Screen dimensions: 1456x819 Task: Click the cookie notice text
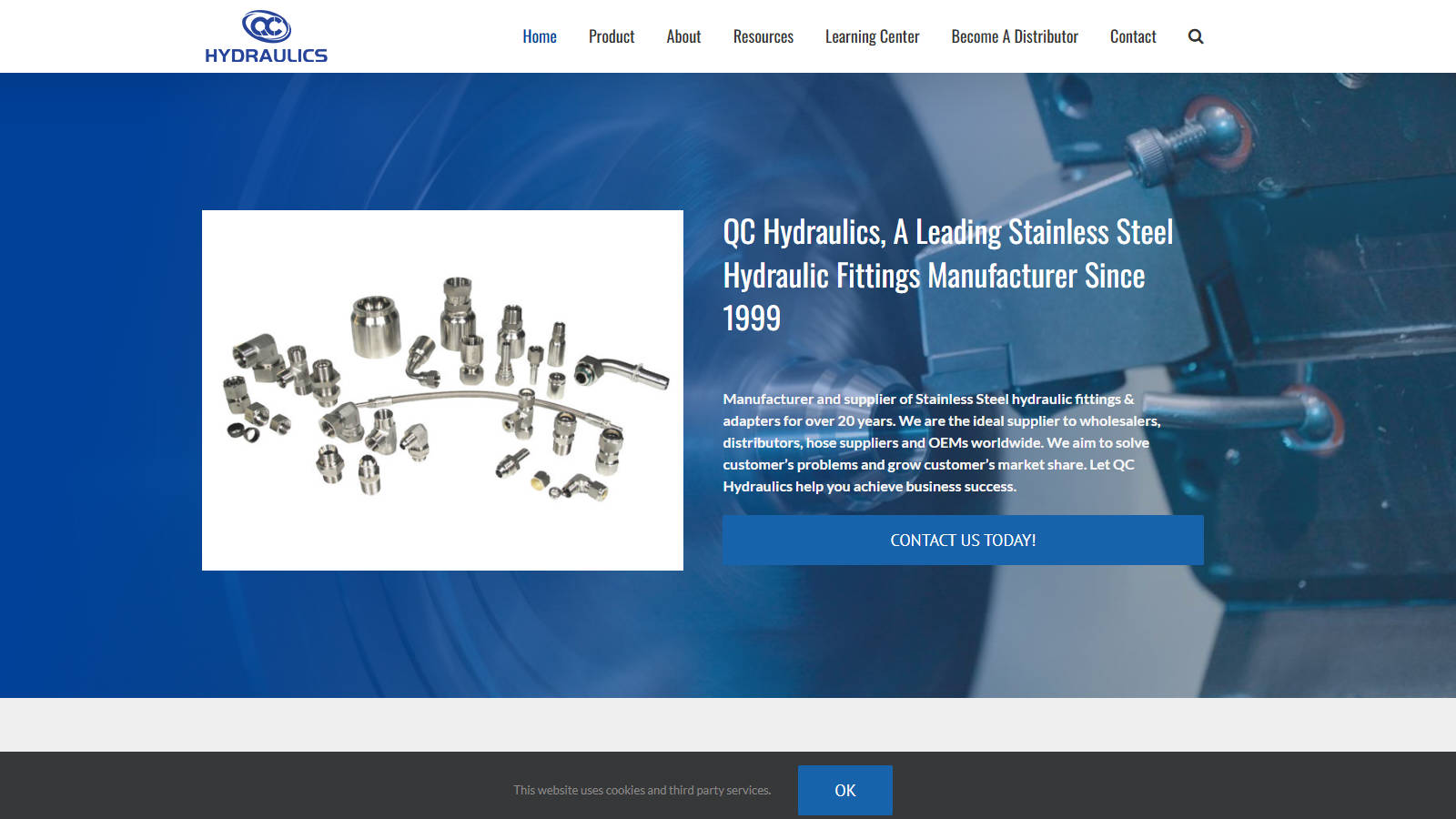point(642,790)
